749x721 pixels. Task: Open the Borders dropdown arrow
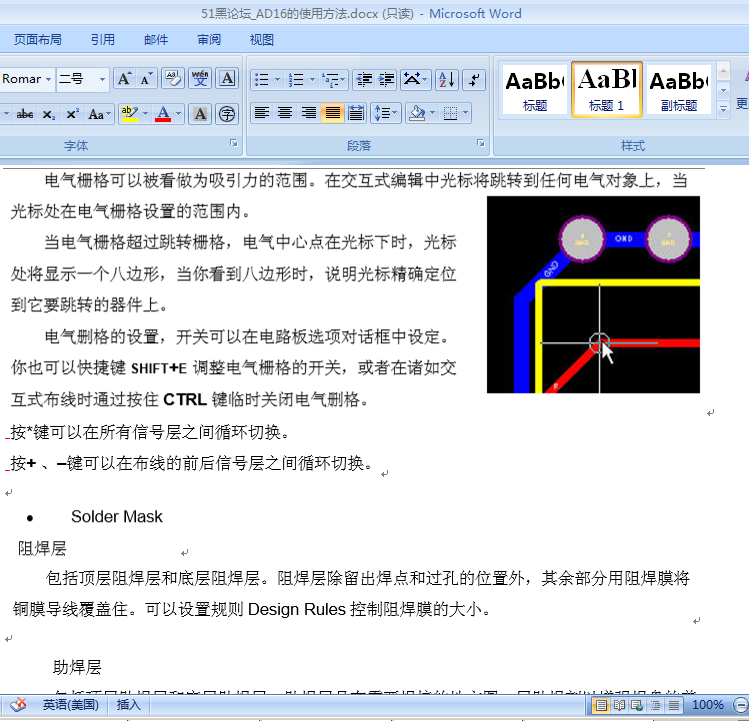click(466, 113)
